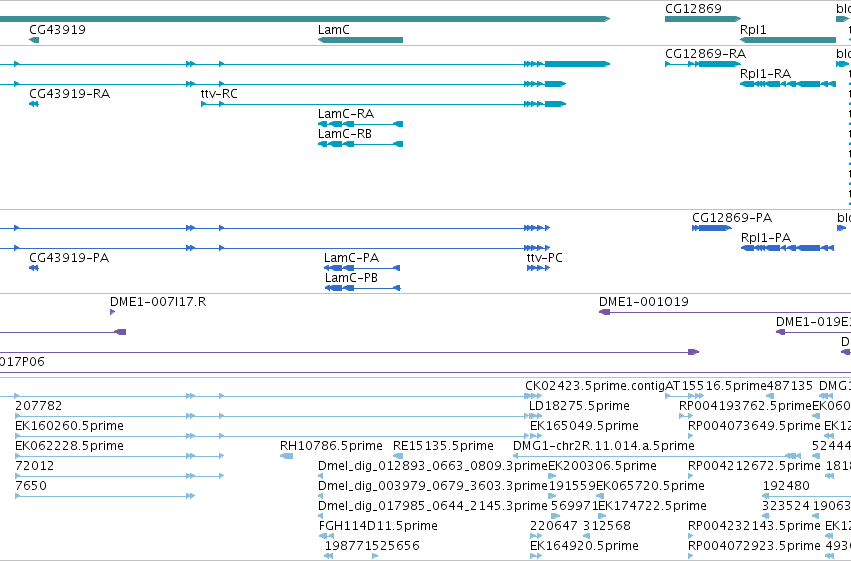Select the CG12869-PA blue protein glyph
The width and height of the screenshot is (851, 561).
pos(712,228)
